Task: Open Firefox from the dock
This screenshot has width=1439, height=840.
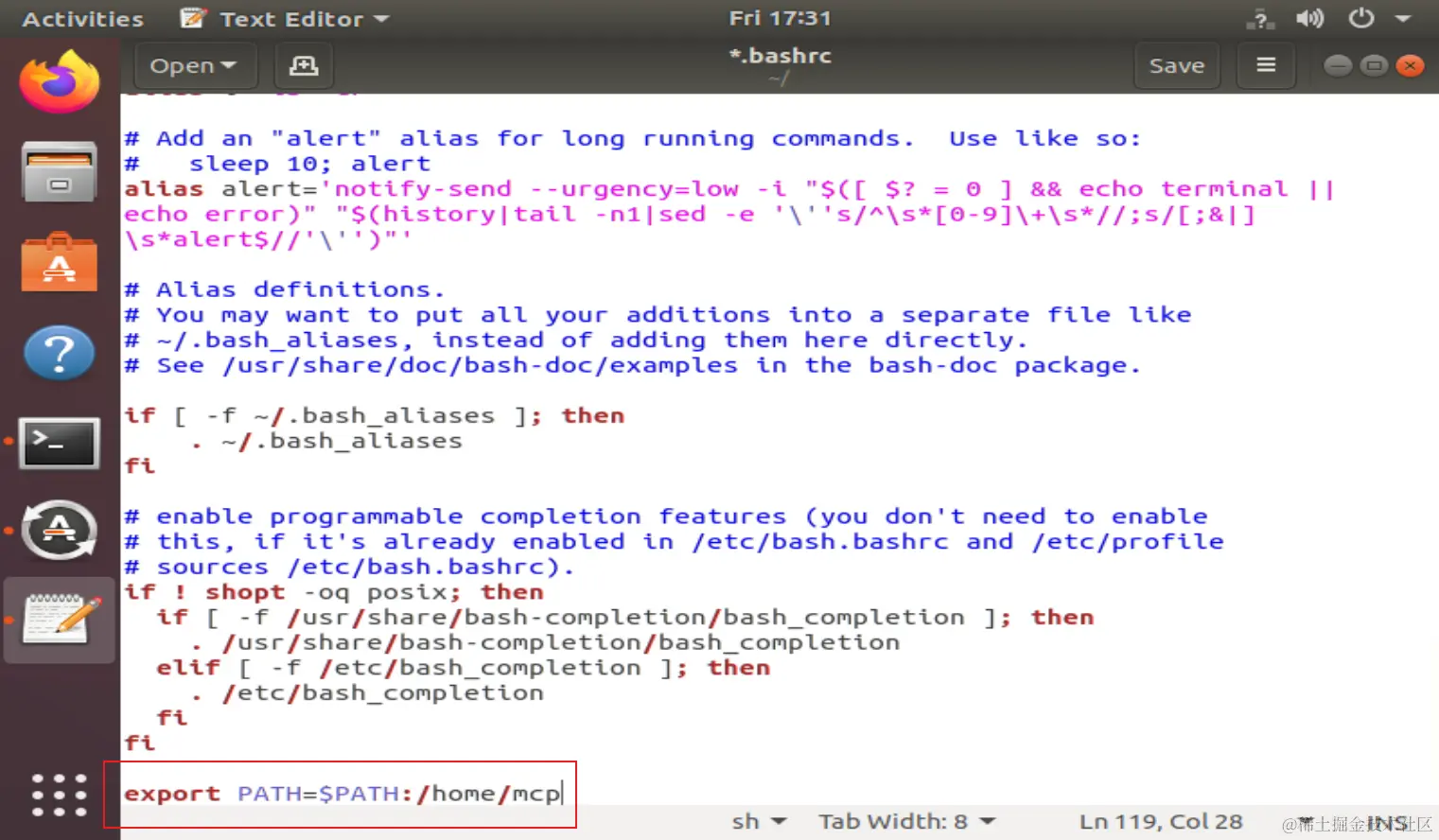Action: click(x=60, y=81)
